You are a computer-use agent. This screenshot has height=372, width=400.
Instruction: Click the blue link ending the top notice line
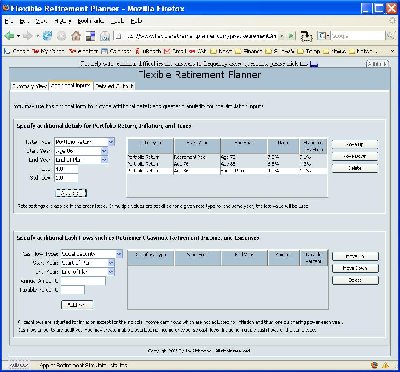[314, 64]
